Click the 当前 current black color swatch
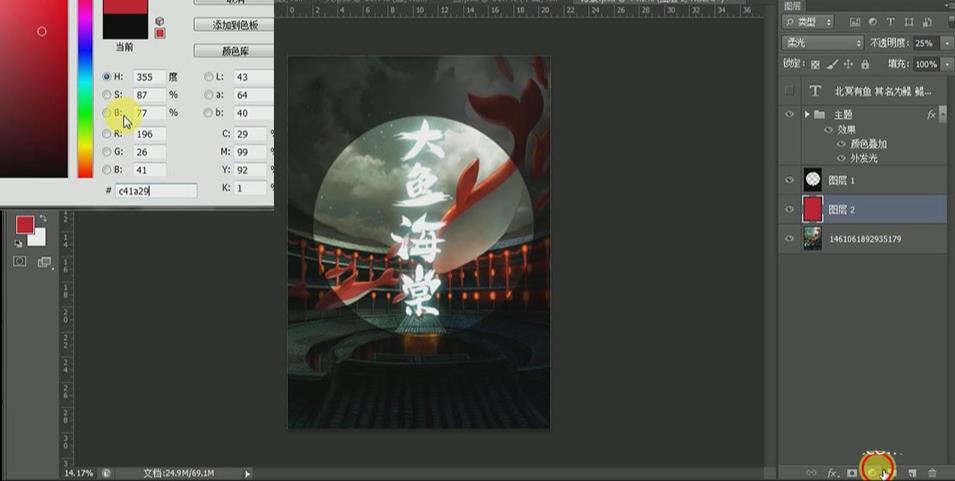This screenshot has width=955, height=481. point(125,27)
